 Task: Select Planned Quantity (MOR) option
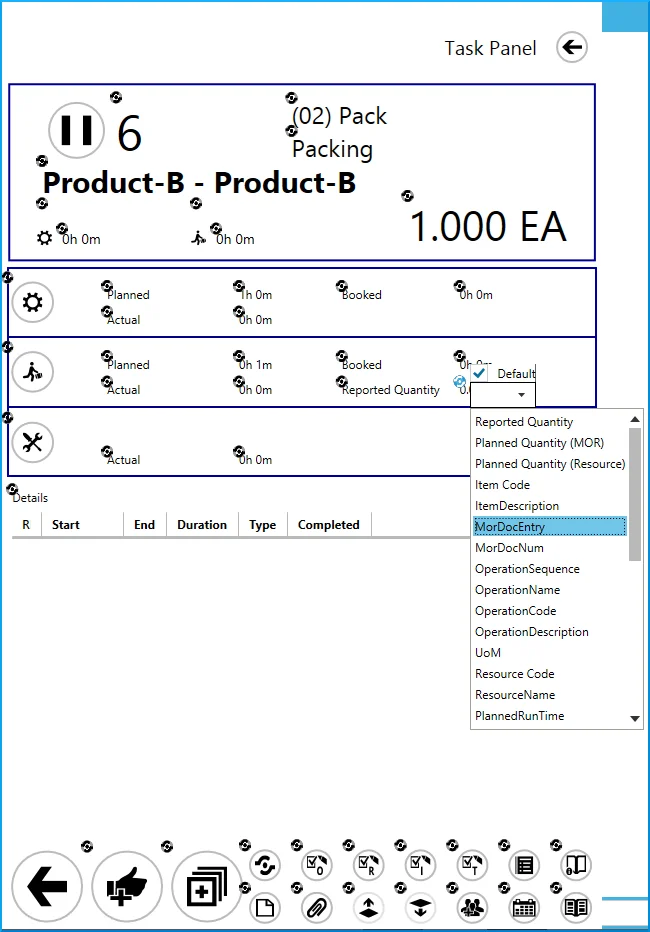(550, 443)
